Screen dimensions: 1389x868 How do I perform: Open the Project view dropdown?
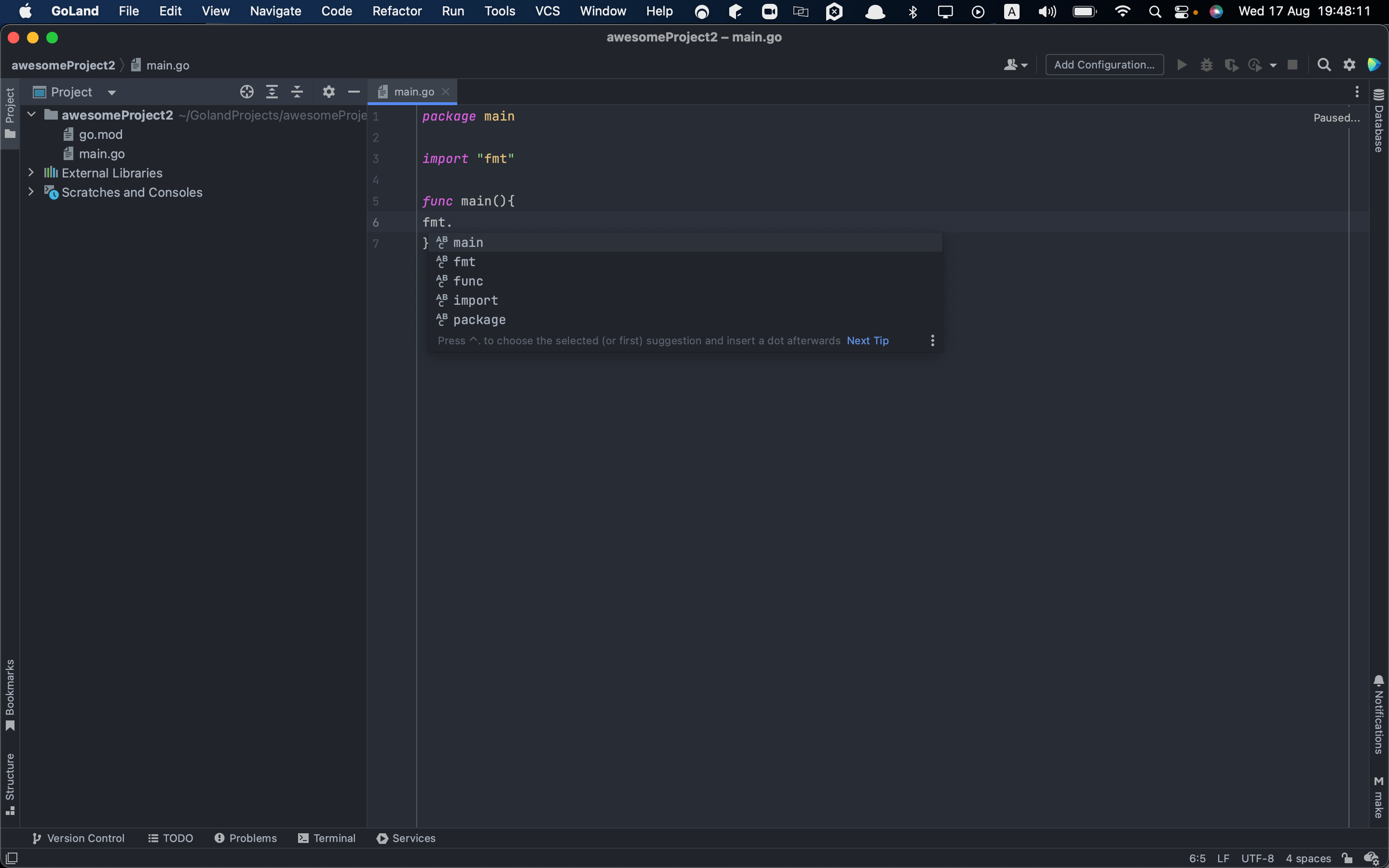pyautogui.click(x=111, y=93)
